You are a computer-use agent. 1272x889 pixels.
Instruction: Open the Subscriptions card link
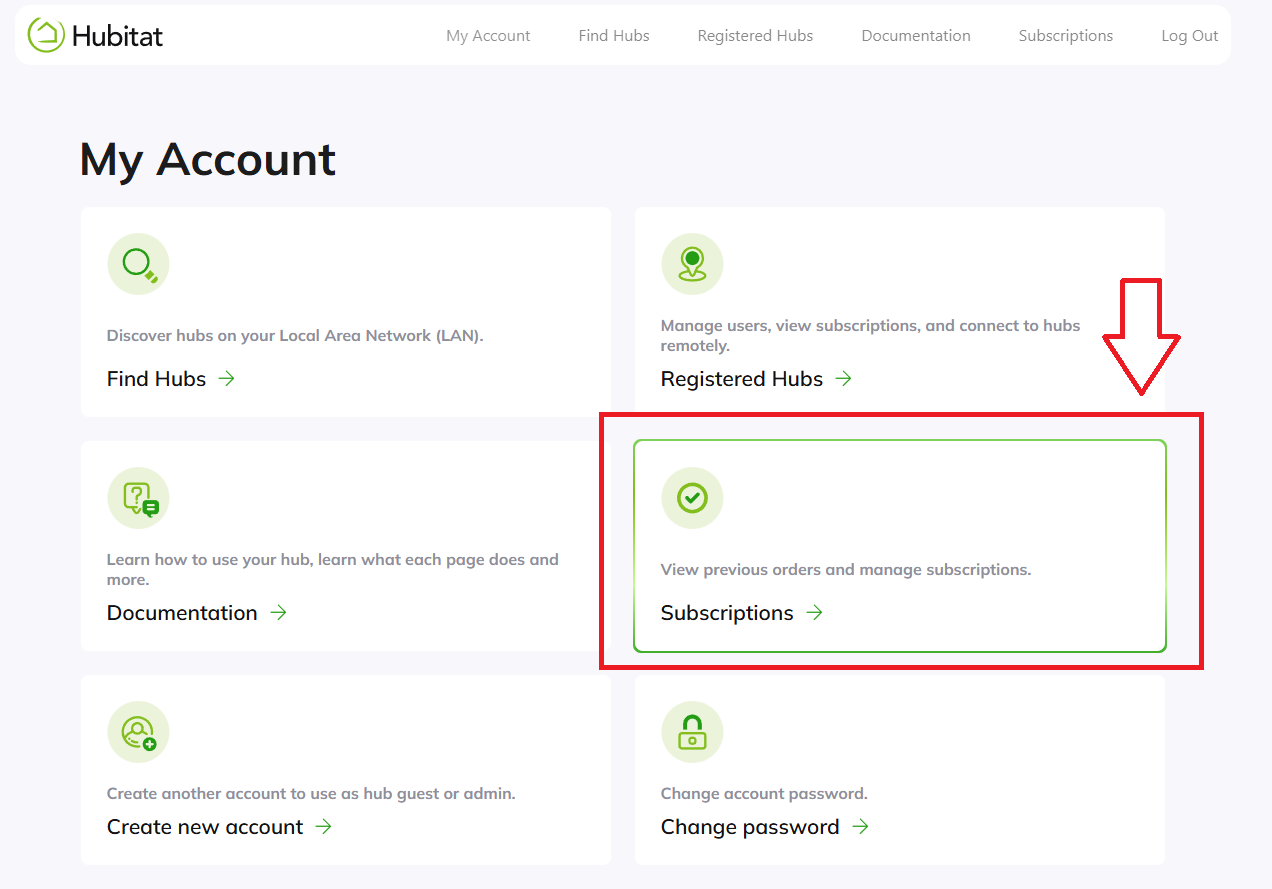[x=727, y=613]
